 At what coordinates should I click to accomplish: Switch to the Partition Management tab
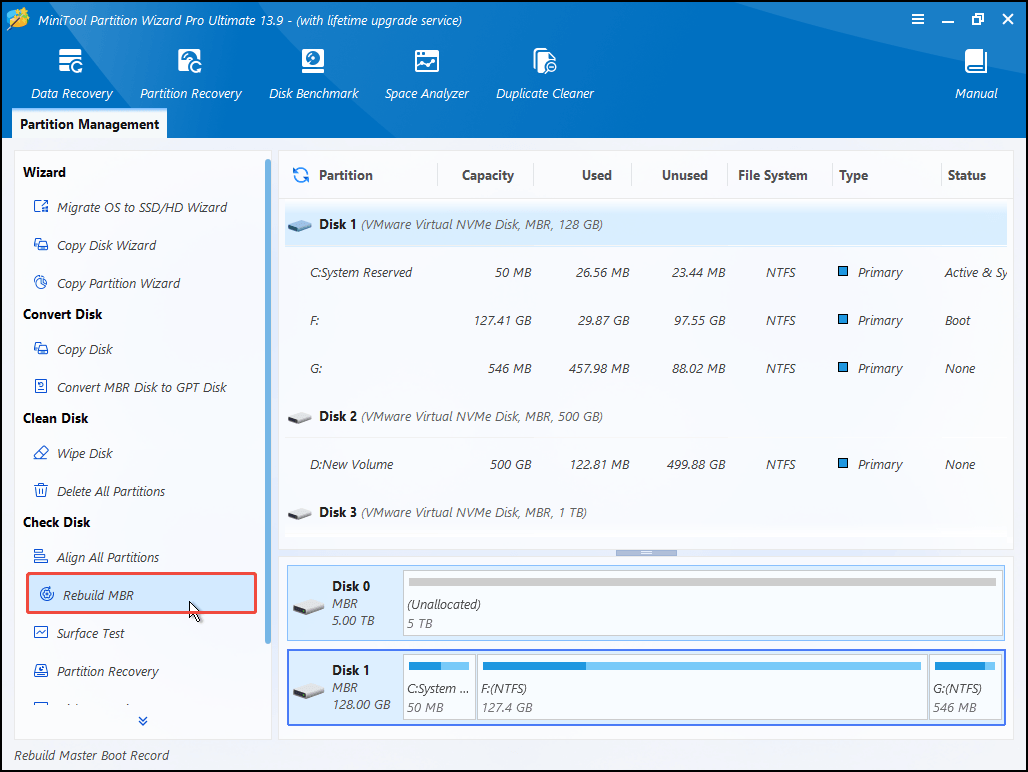click(90, 124)
